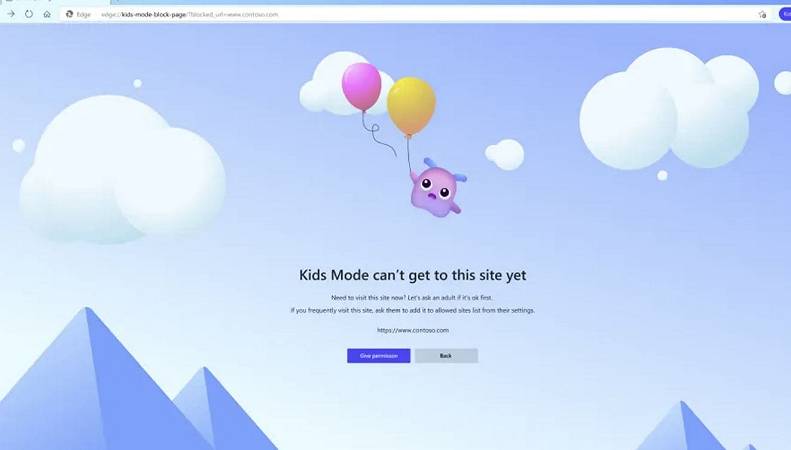Click the grey Back button
This screenshot has height=450, width=791.
(x=446, y=356)
